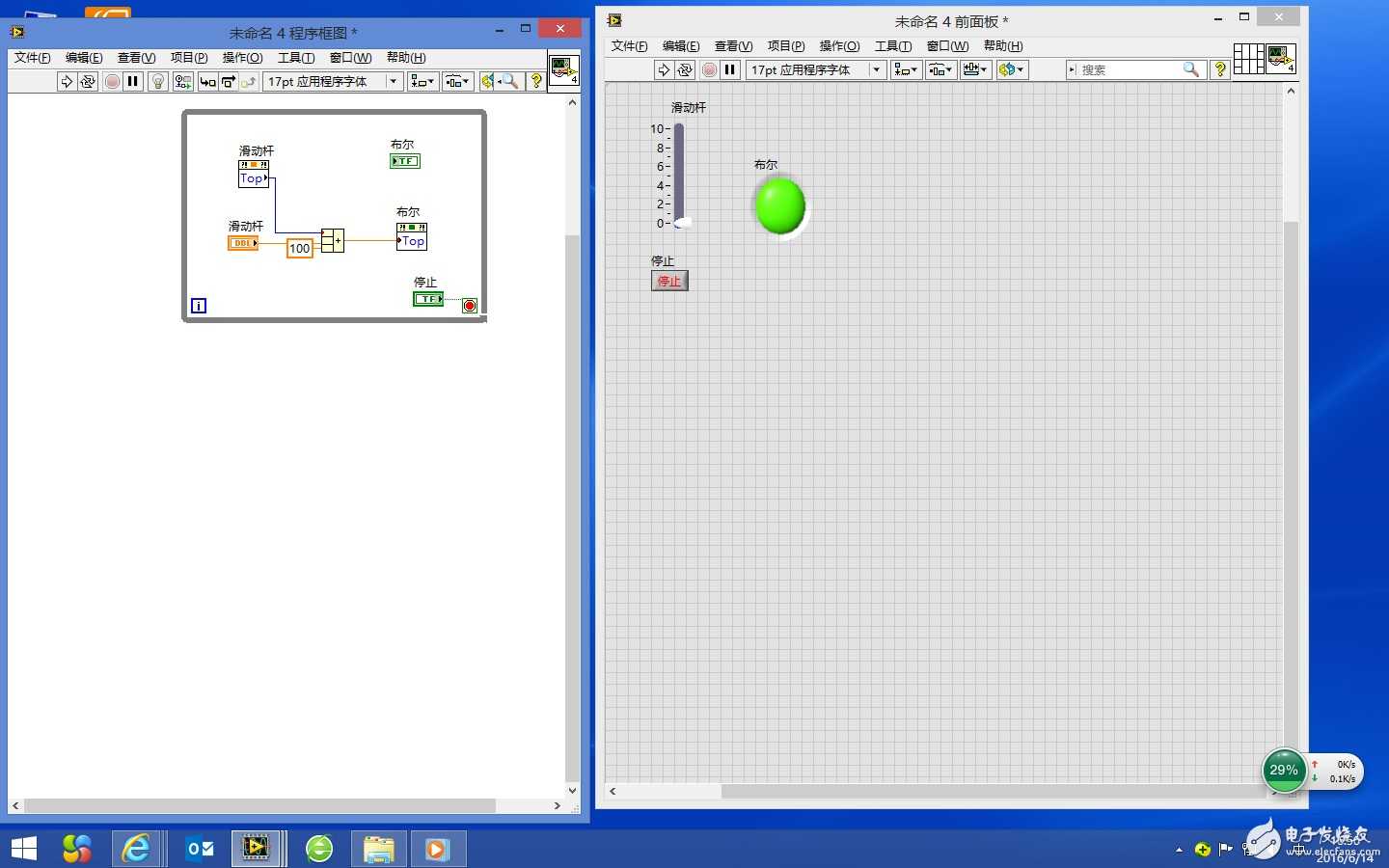Open 查看(V) menu in block diagram window
This screenshot has width=1389, height=868.
(x=136, y=58)
